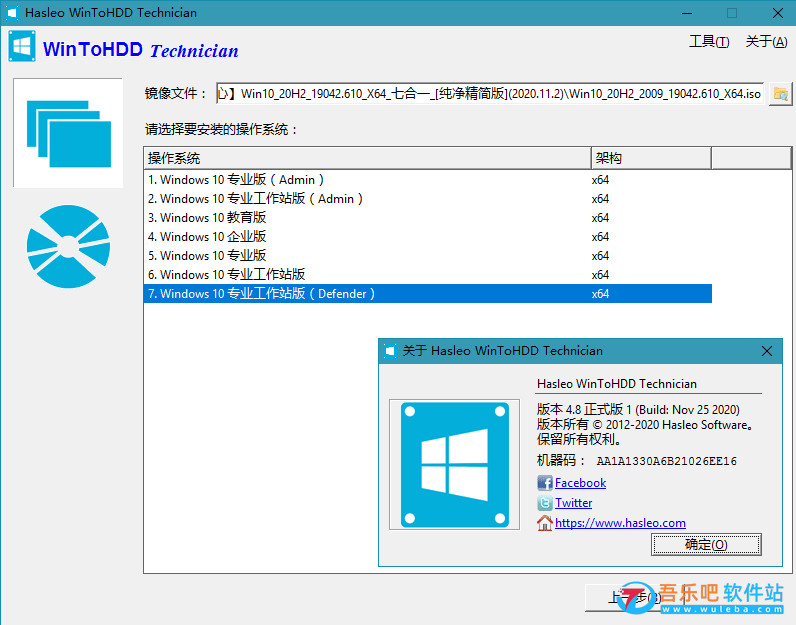This screenshot has width=796, height=625.
Task: Close the main WinToHDD window
Action: click(x=777, y=13)
